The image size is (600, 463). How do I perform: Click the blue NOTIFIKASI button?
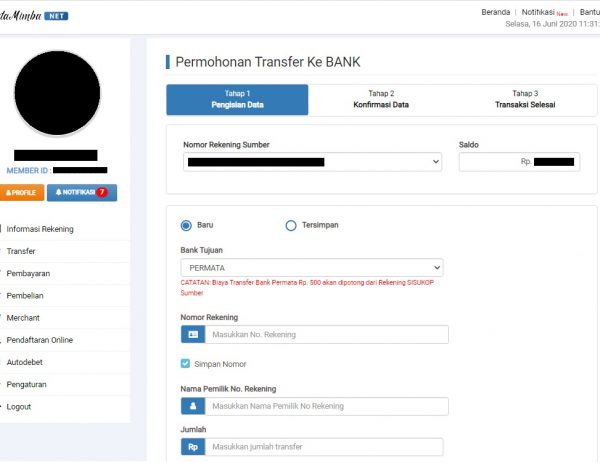coord(81,192)
